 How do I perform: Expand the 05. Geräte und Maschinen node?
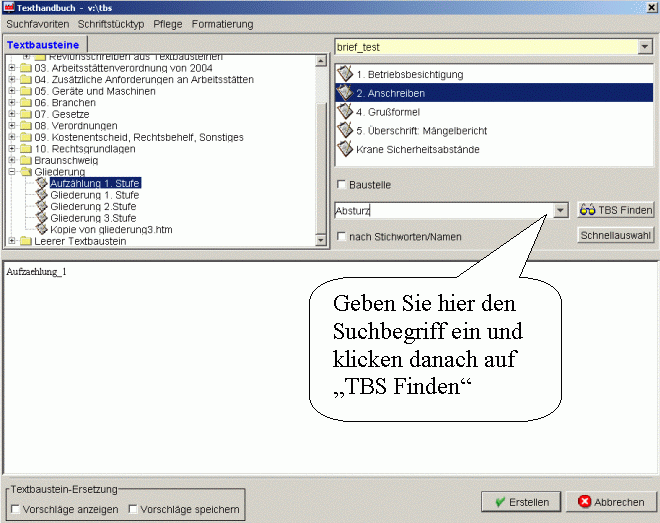click(12, 90)
